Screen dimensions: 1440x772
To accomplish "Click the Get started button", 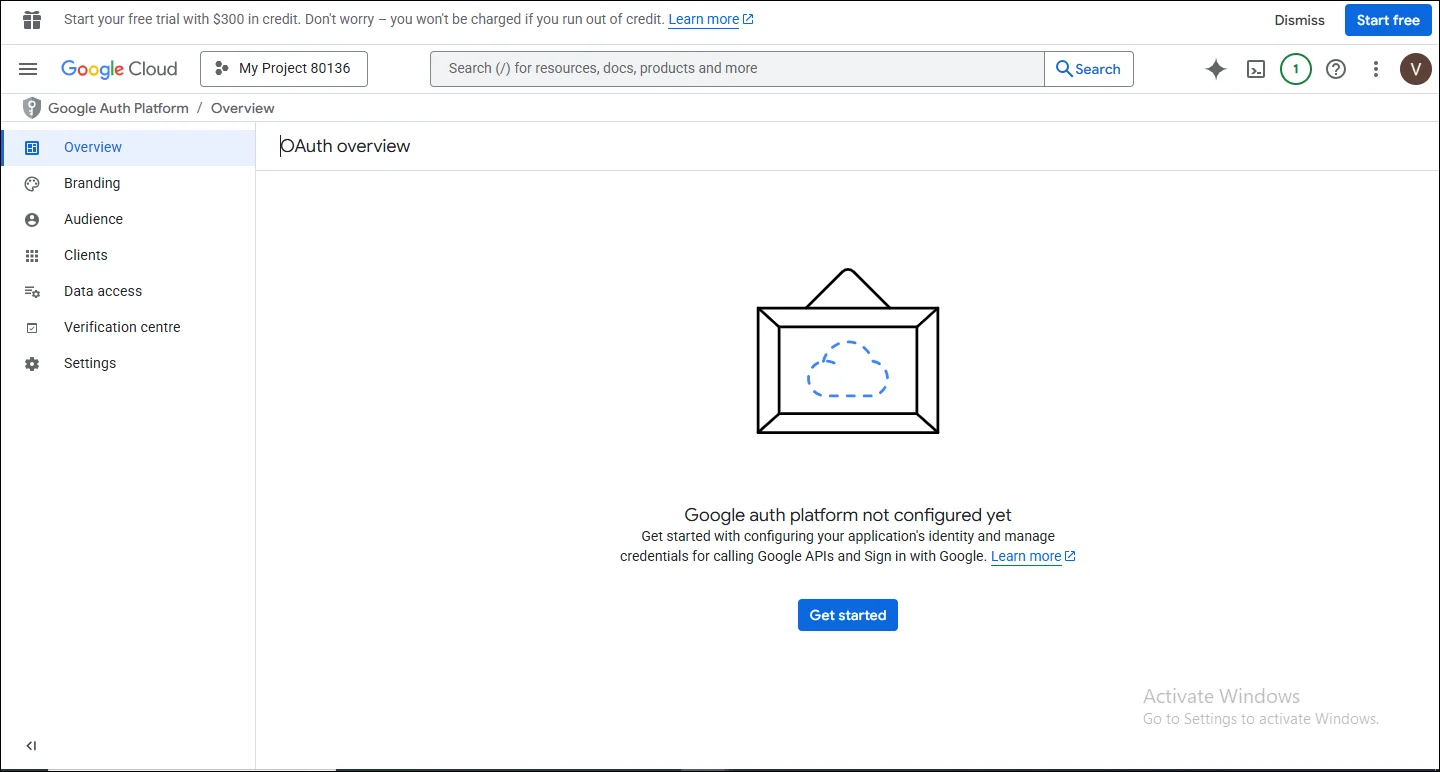I will pos(848,615).
